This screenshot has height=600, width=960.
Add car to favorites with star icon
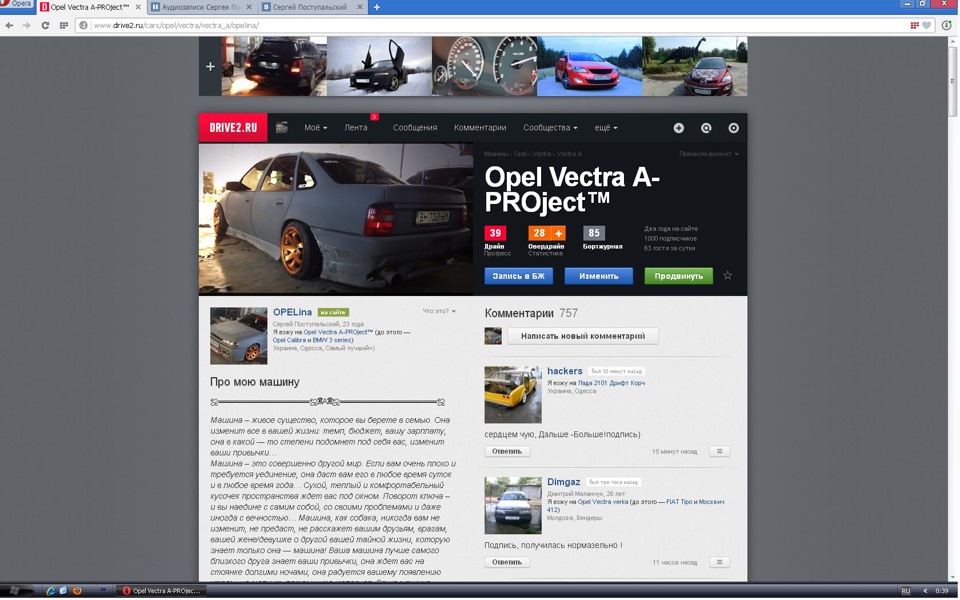coord(727,276)
